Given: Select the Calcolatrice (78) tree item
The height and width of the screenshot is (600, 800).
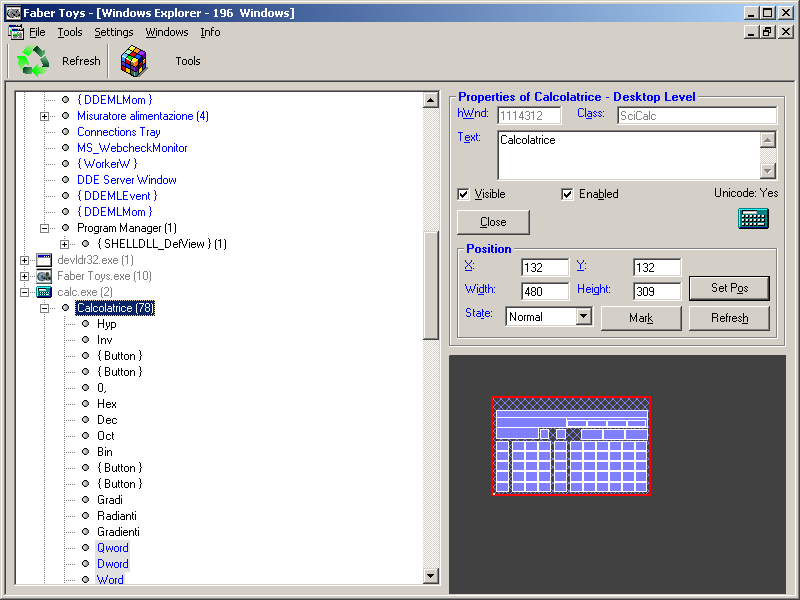Looking at the screenshot, I should coord(115,308).
